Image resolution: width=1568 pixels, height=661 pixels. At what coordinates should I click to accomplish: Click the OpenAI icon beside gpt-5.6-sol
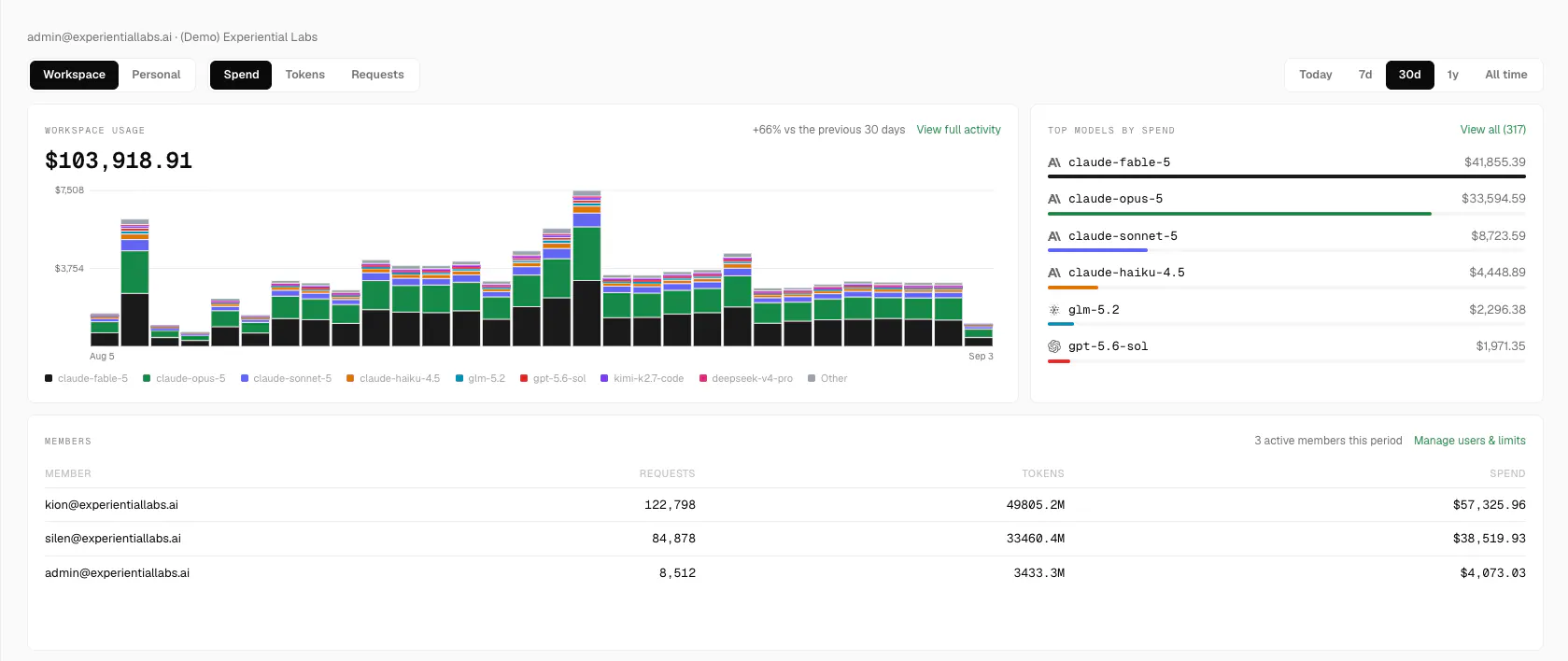1054,346
